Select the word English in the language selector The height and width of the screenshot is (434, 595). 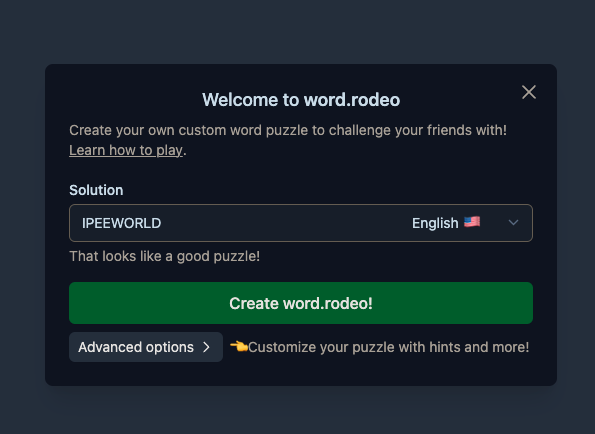click(x=435, y=223)
